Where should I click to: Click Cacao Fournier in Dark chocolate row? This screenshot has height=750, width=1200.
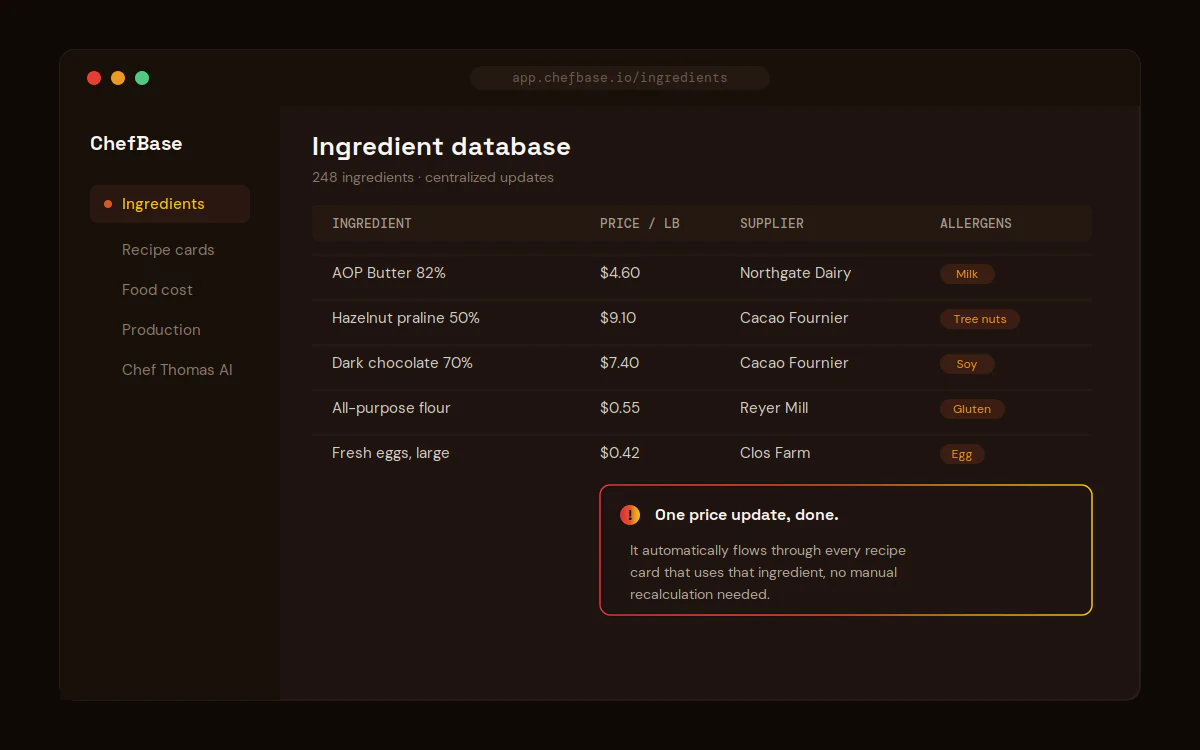click(794, 363)
